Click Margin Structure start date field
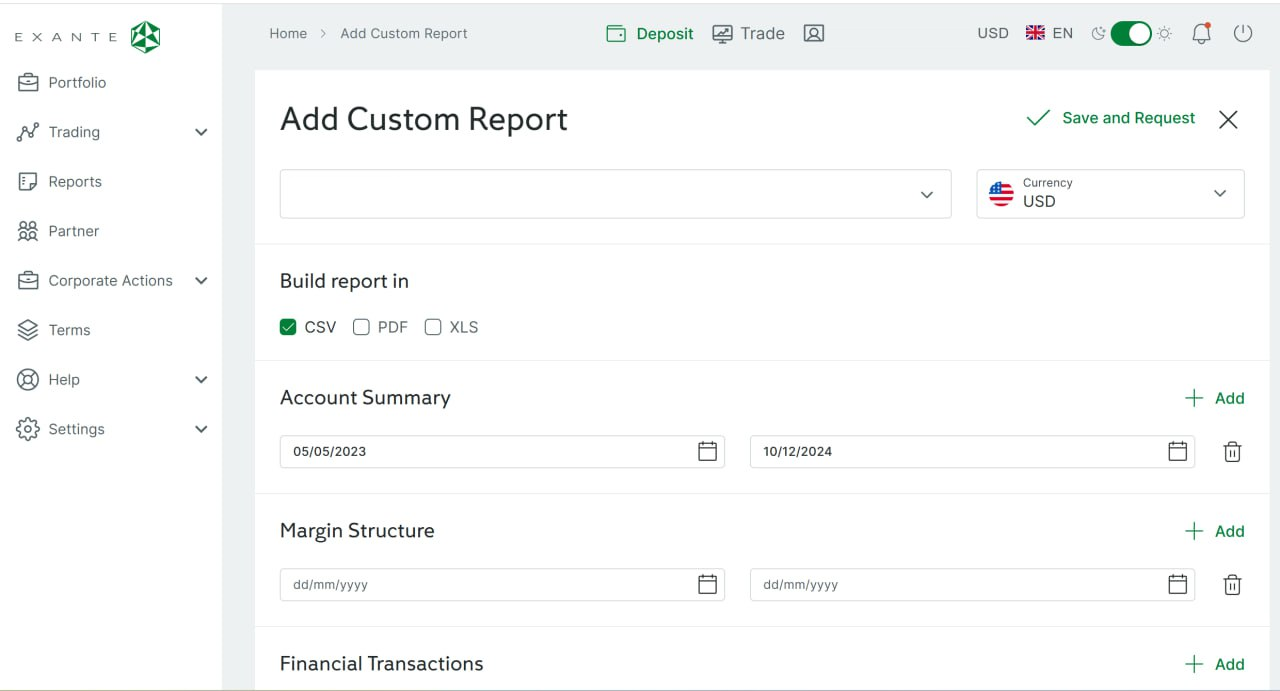The height and width of the screenshot is (691, 1280). point(490,585)
